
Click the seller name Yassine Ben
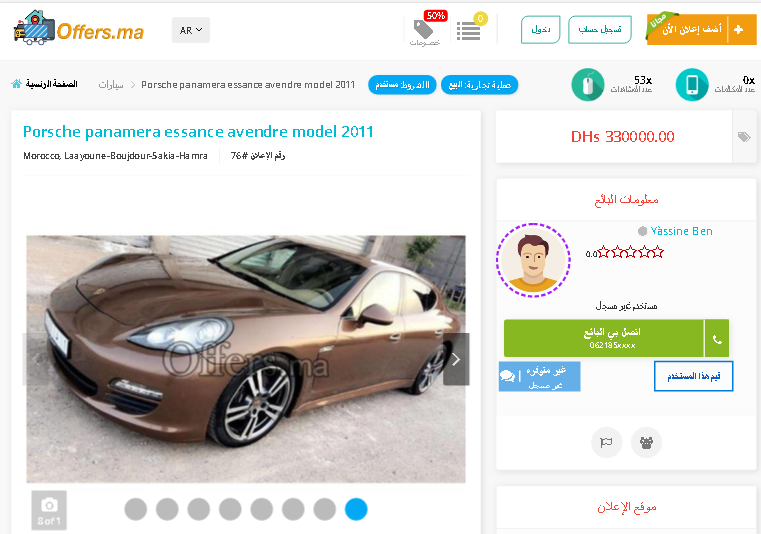click(681, 231)
